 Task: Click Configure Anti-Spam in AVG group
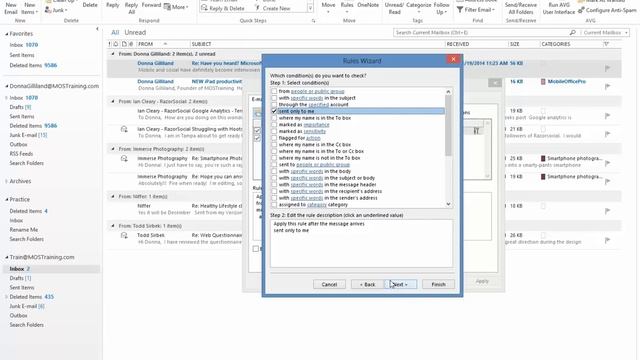pyautogui.click(x=607, y=10)
